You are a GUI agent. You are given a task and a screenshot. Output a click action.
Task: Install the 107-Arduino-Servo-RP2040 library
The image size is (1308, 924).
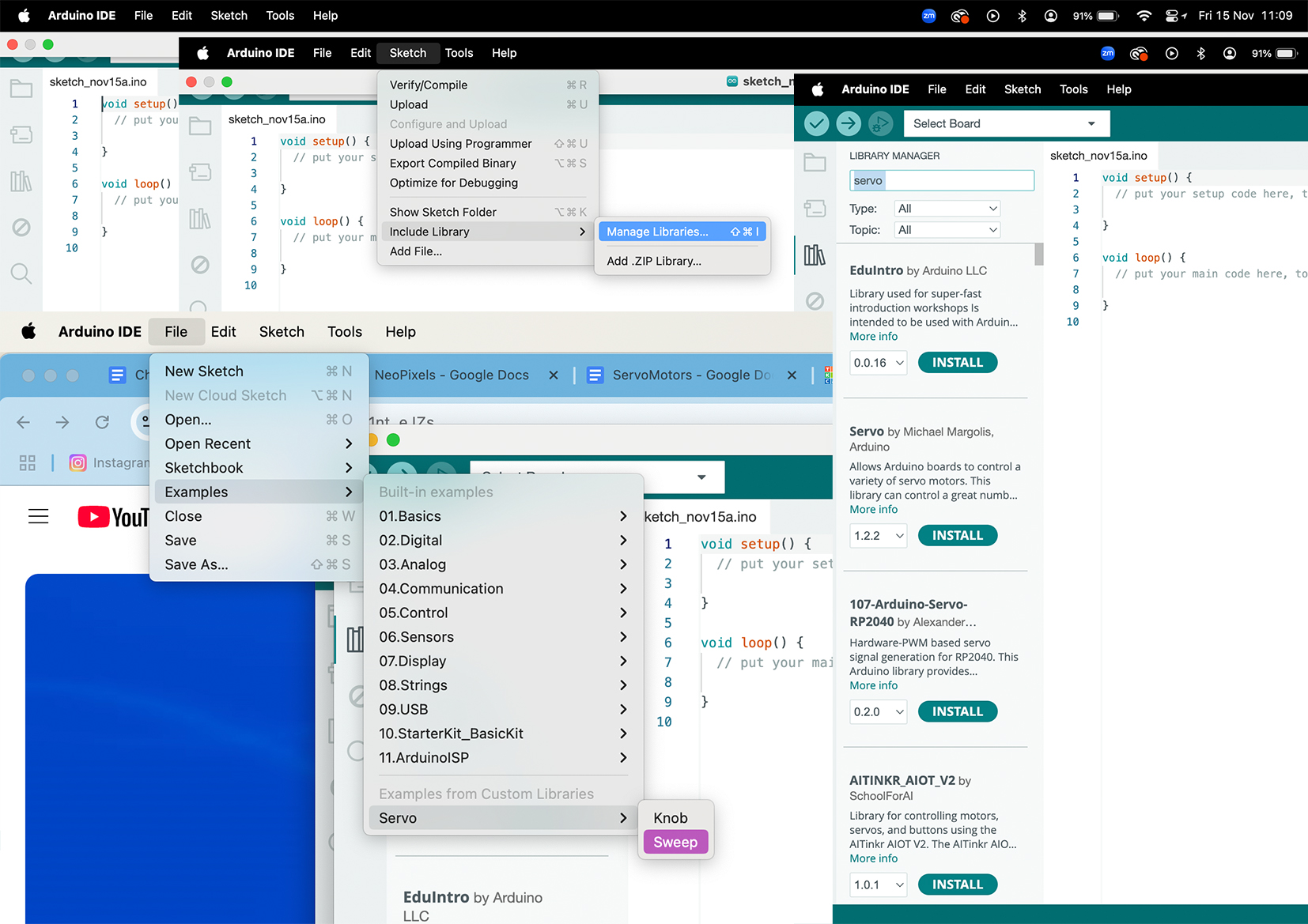point(958,712)
